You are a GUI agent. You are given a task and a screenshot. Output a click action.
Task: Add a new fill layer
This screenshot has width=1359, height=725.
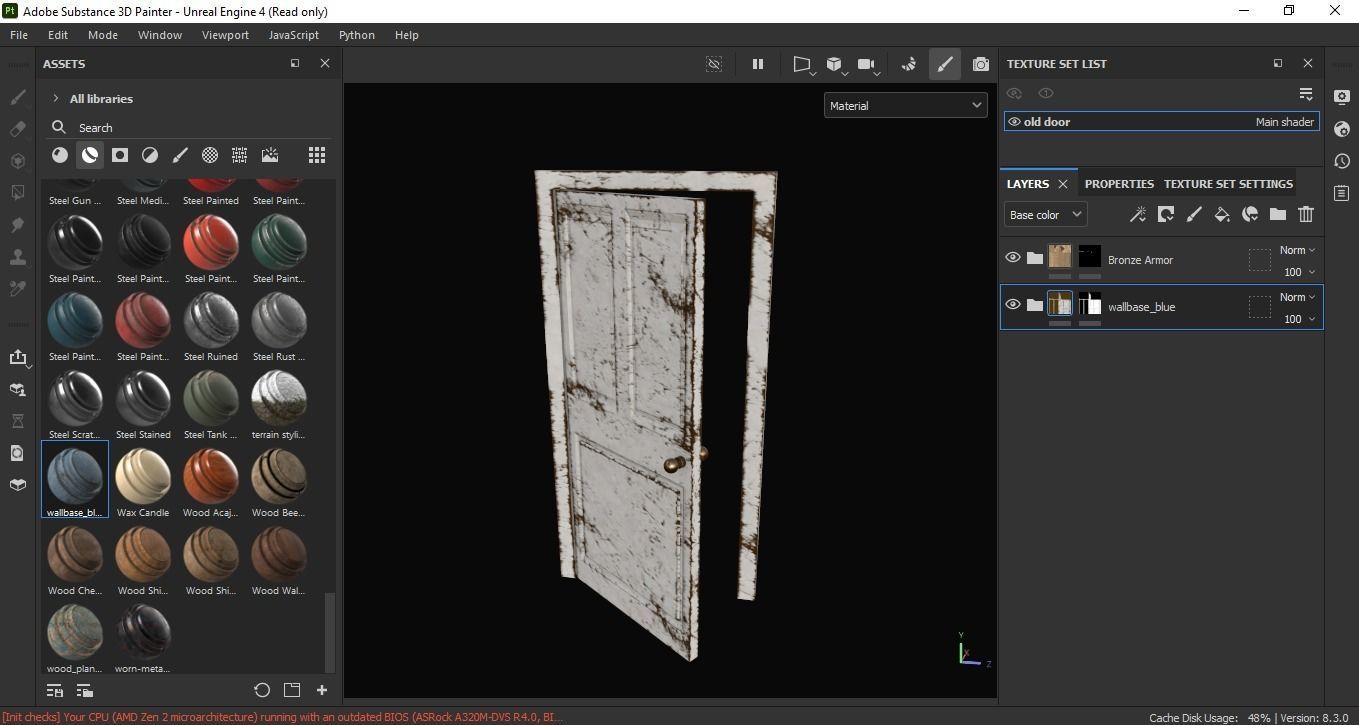tap(1221, 214)
